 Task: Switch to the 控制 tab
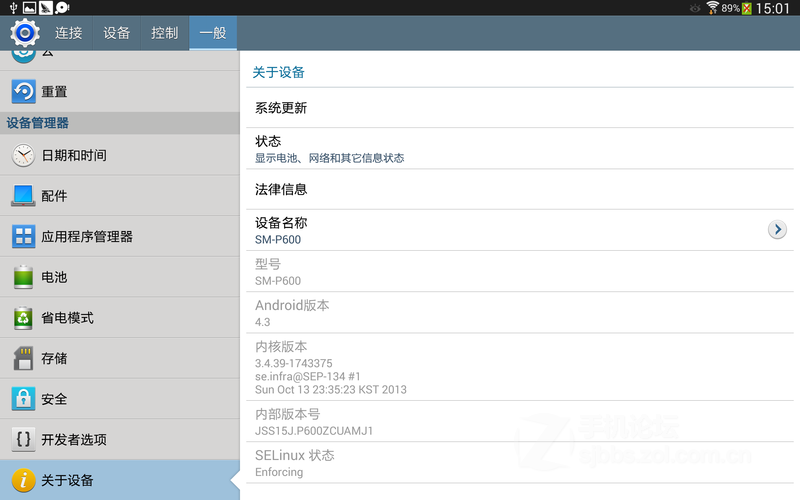tap(165, 33)
